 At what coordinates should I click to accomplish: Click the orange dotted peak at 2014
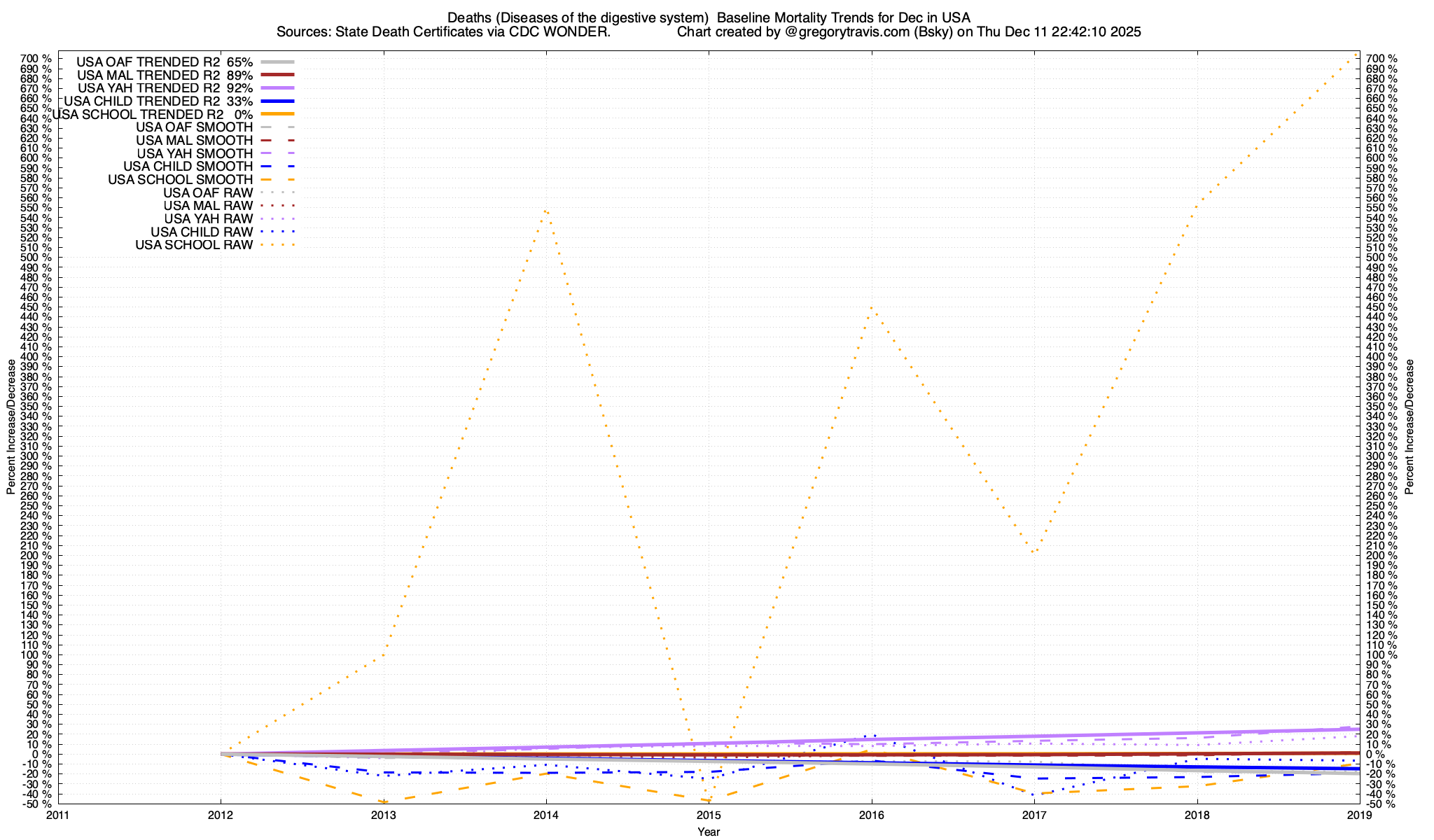545,210
